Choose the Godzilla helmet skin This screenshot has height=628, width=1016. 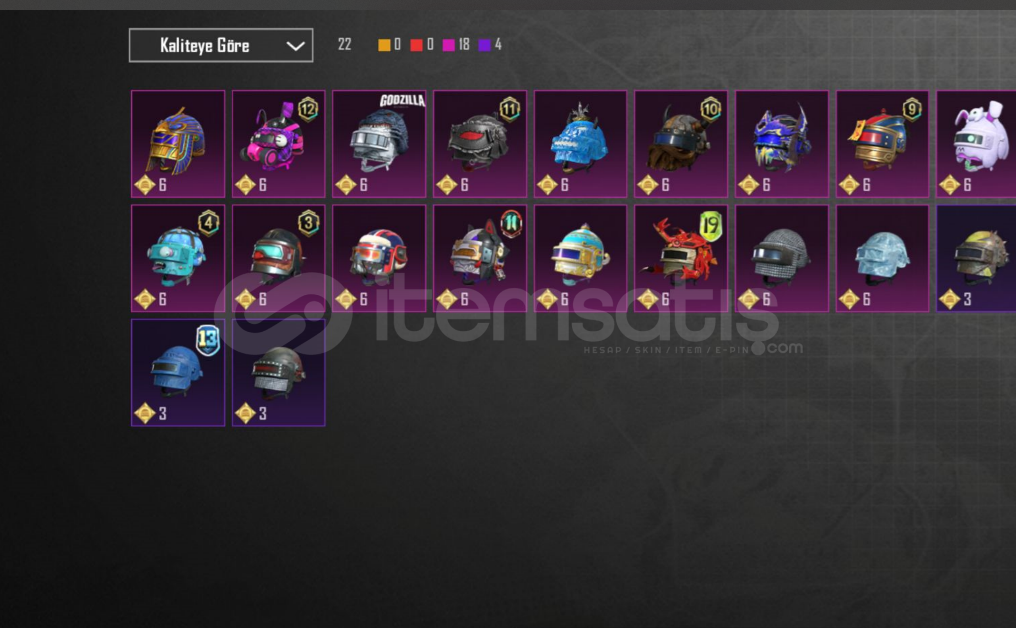[379, 144]
